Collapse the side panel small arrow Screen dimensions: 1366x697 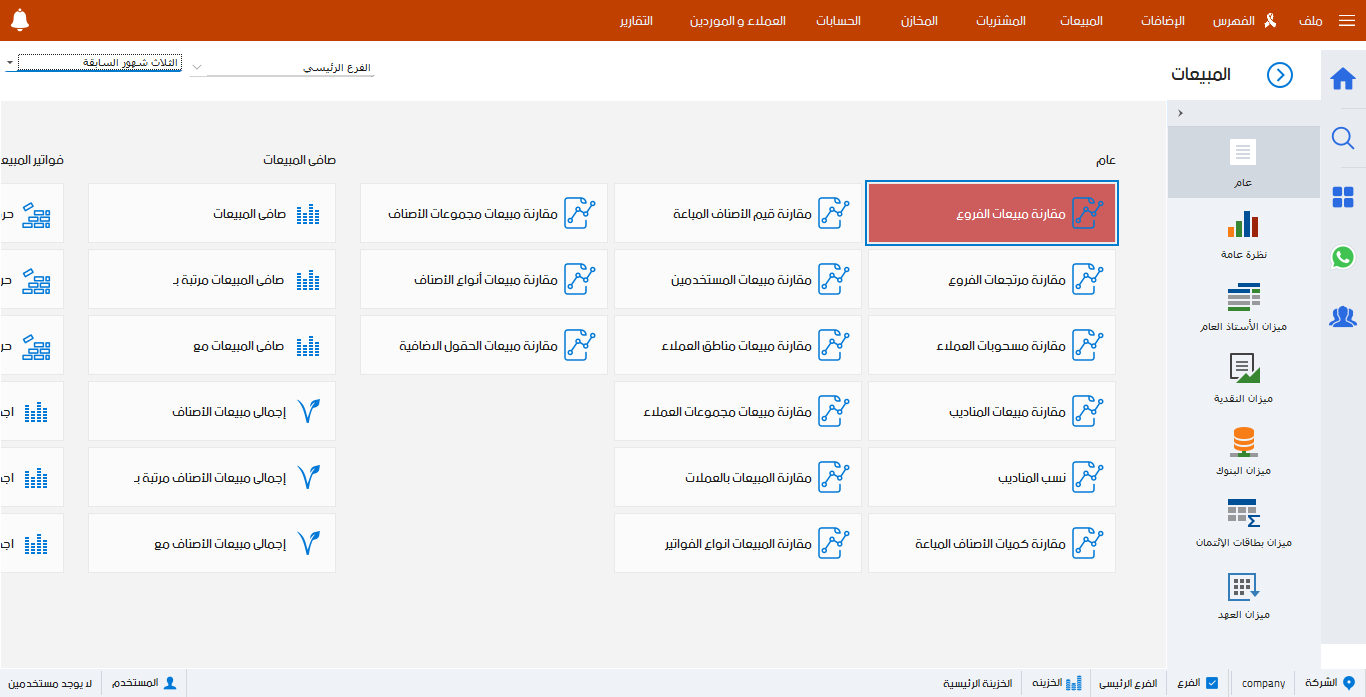tap(1181, 113)
